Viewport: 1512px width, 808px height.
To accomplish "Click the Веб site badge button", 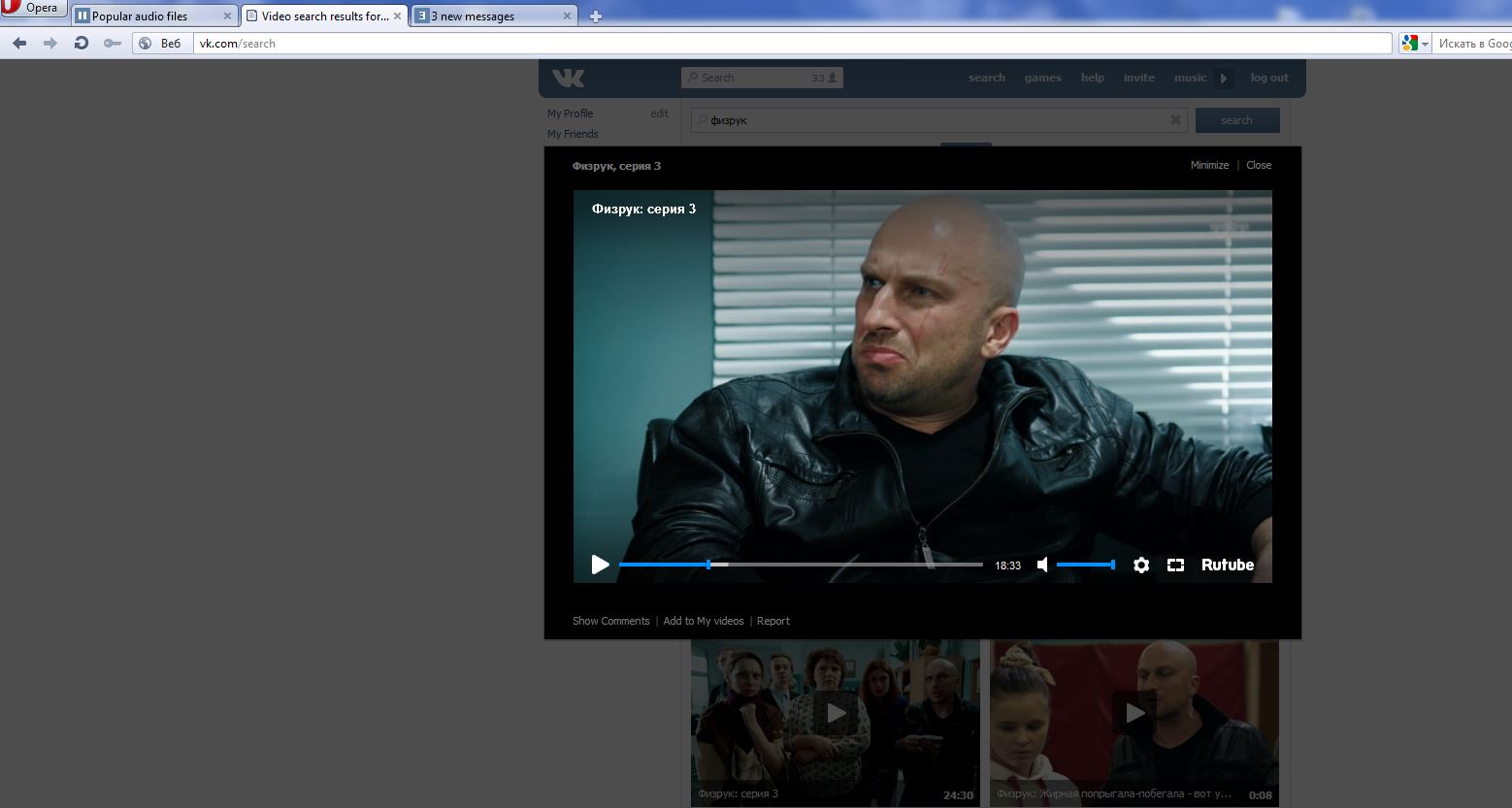I will click(162, 44).
